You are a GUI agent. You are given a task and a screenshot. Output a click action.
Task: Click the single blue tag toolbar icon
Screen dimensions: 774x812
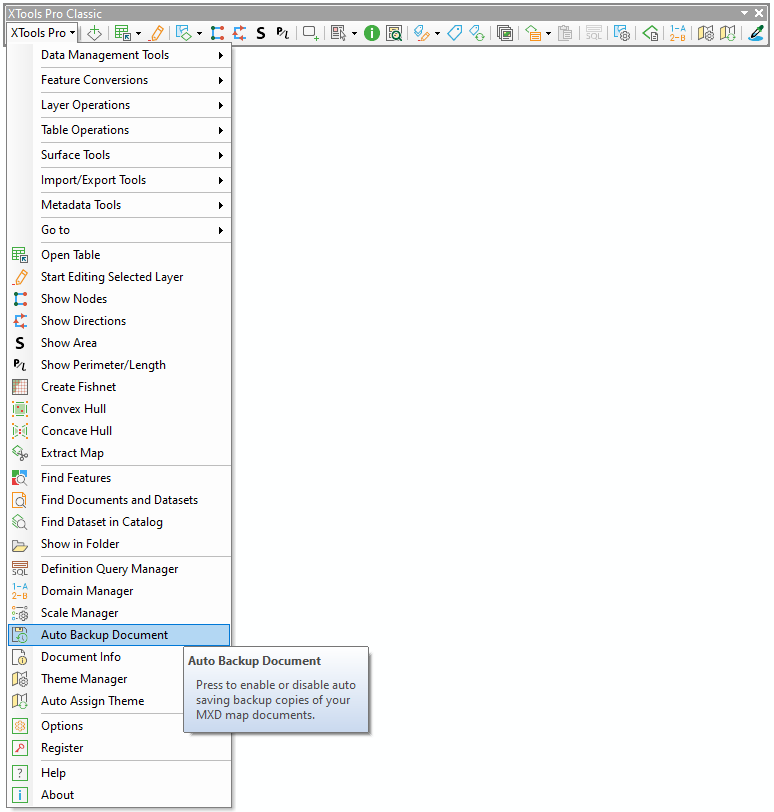coord(455,33)
